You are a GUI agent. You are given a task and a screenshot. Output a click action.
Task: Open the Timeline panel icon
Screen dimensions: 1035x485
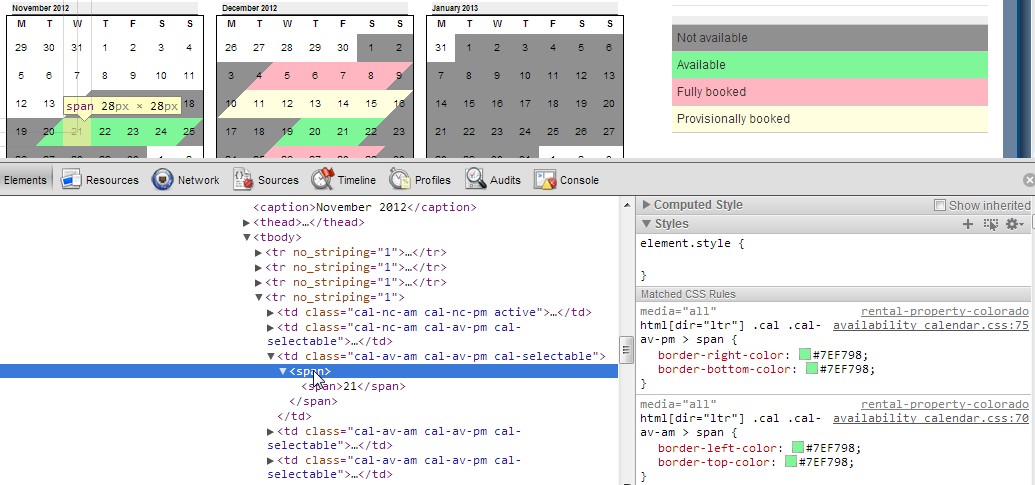[x=323, y=179]
